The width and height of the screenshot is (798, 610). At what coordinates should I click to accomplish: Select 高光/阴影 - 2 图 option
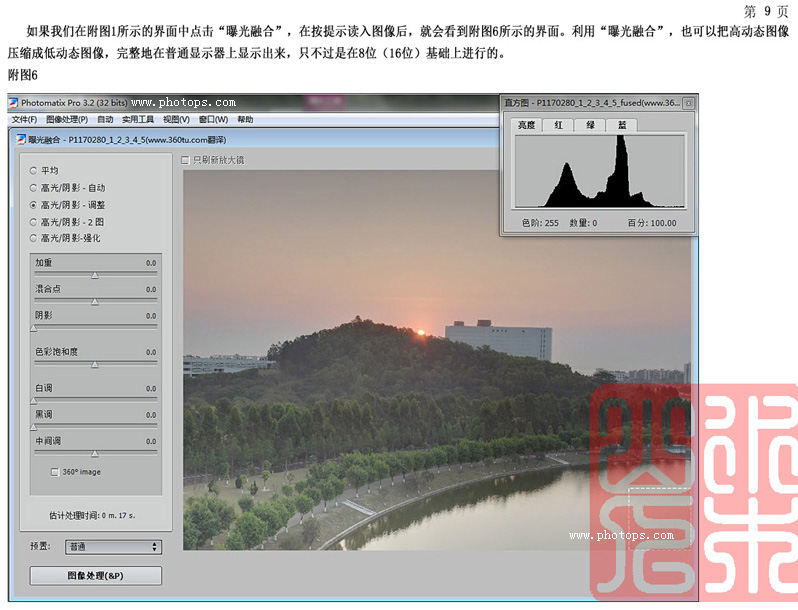click(x=33, y=222)
